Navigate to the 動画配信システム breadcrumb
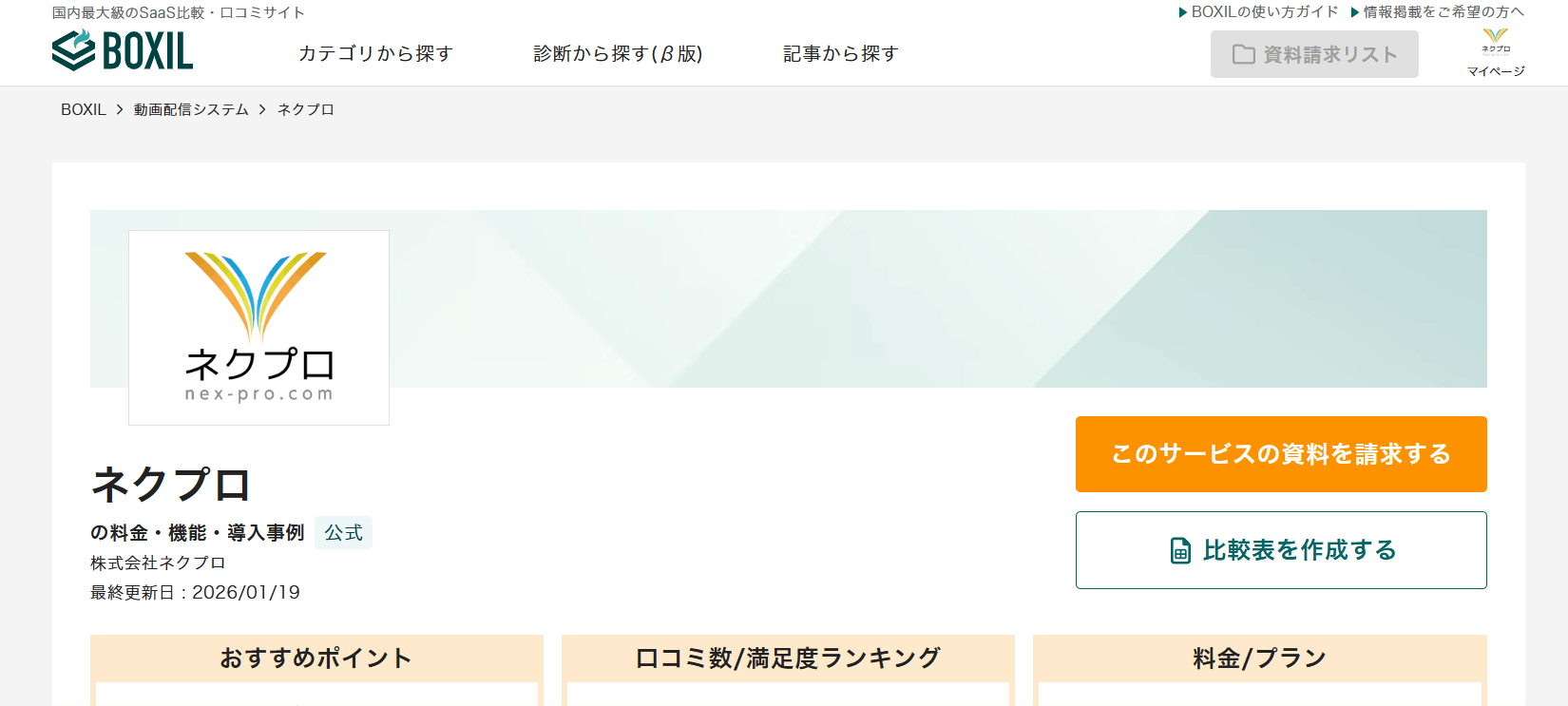The image size is (1568, 706). click(x=191, y=110)
